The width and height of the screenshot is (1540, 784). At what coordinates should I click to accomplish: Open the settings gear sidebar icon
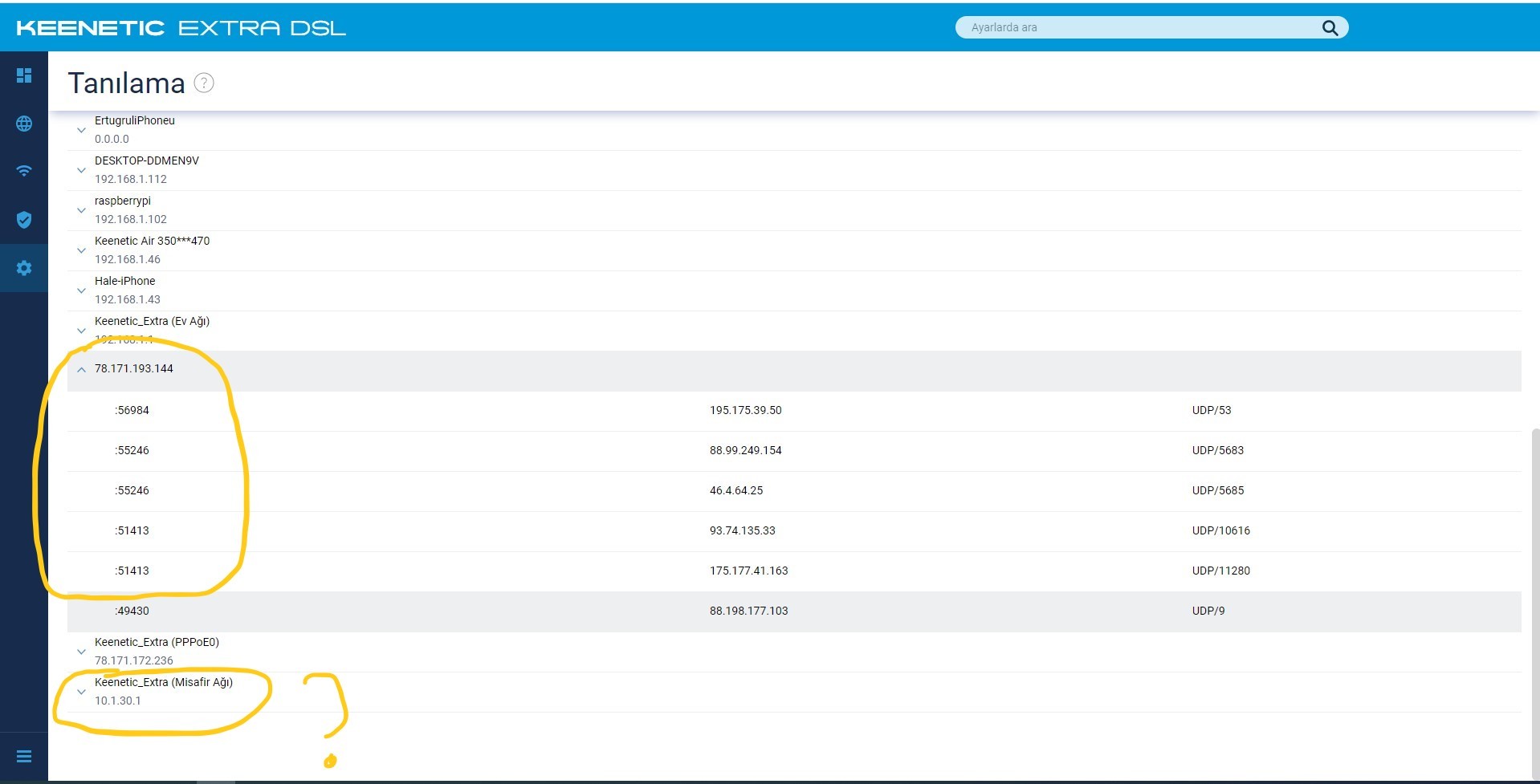[x=24, y=268]
